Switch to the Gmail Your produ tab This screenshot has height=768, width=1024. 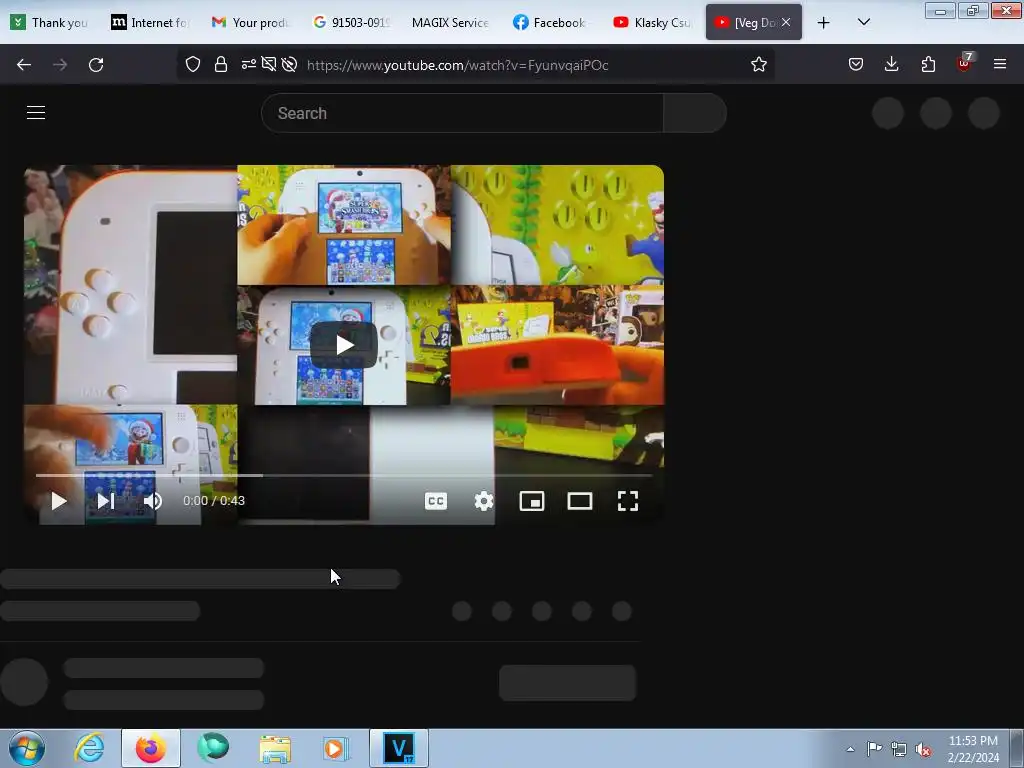click(x=251, y=22)
